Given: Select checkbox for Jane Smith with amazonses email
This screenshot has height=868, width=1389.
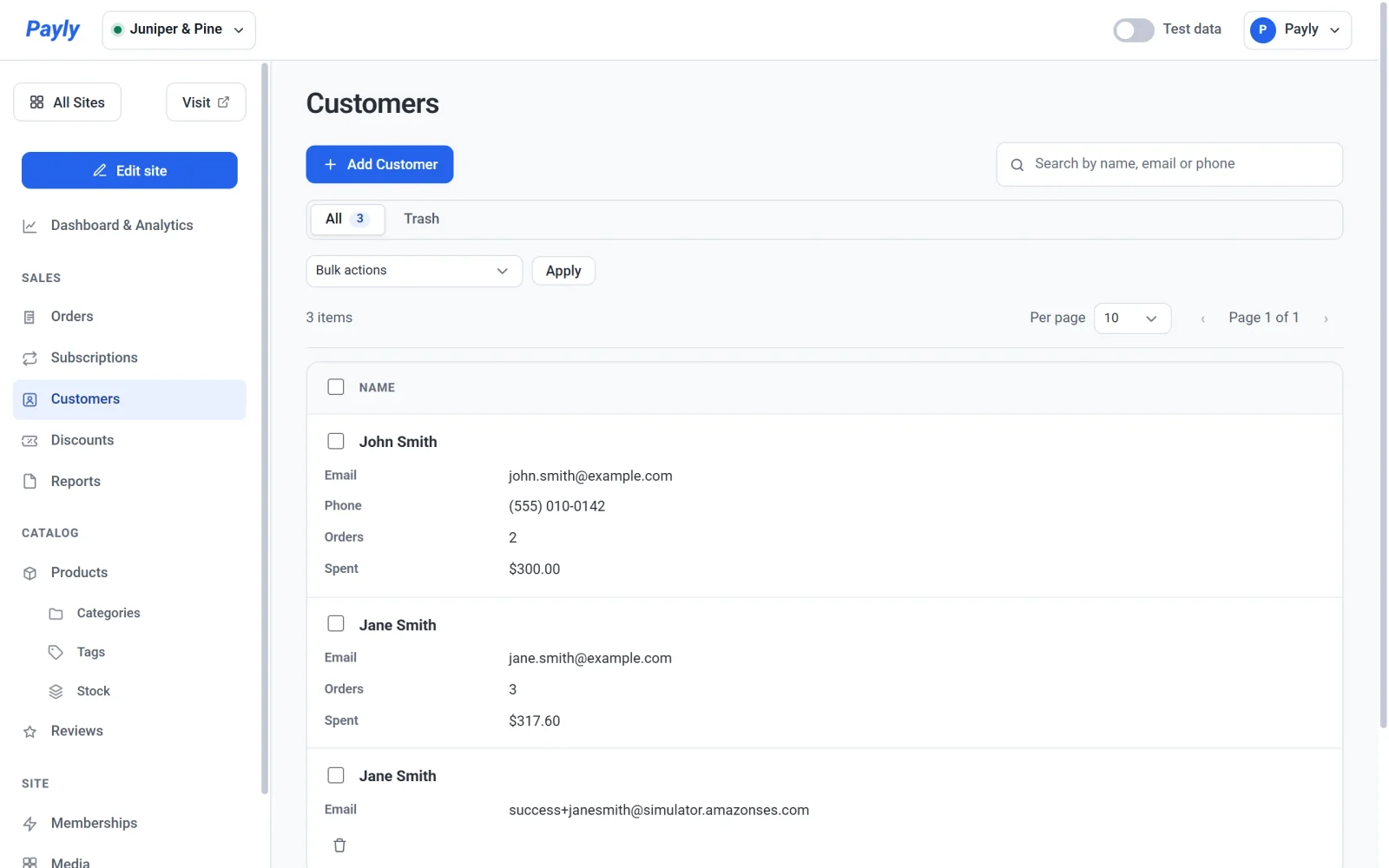Looking at the screenshot, I should coord(336,775).
